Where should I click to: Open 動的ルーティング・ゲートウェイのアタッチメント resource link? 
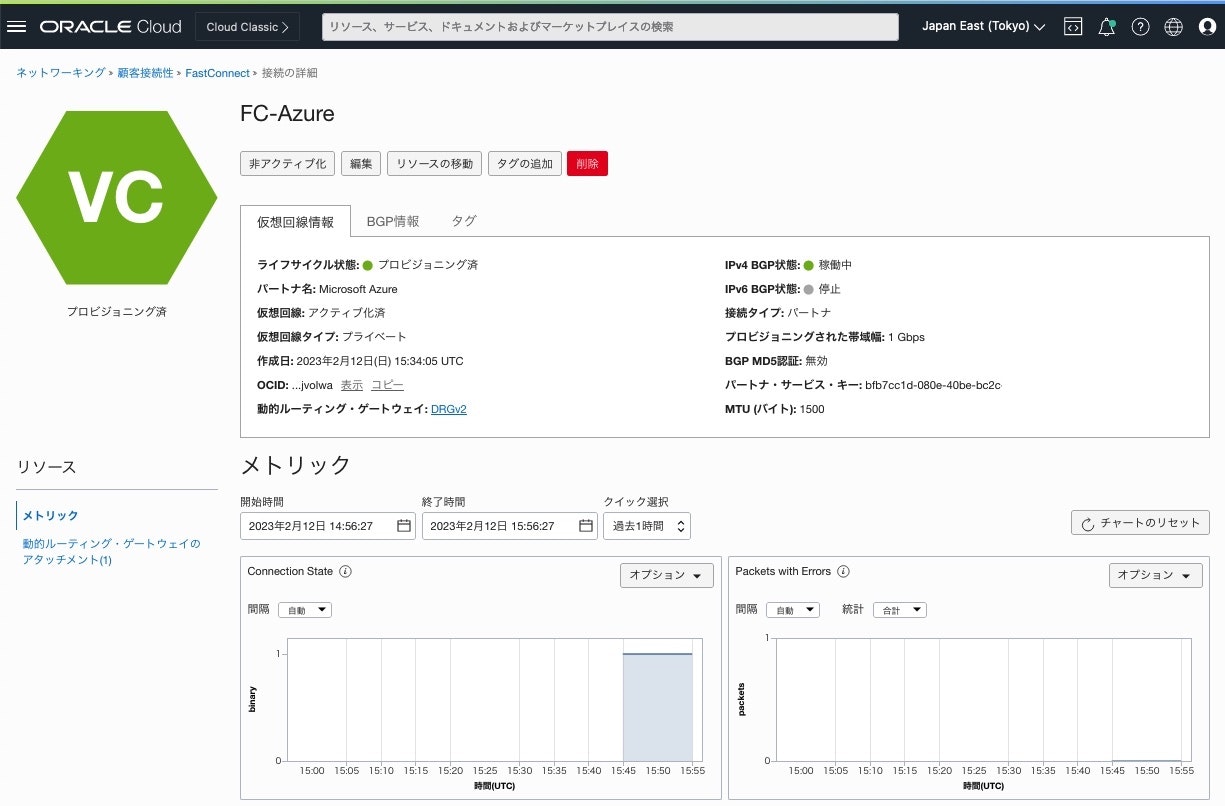pos(111,552)
